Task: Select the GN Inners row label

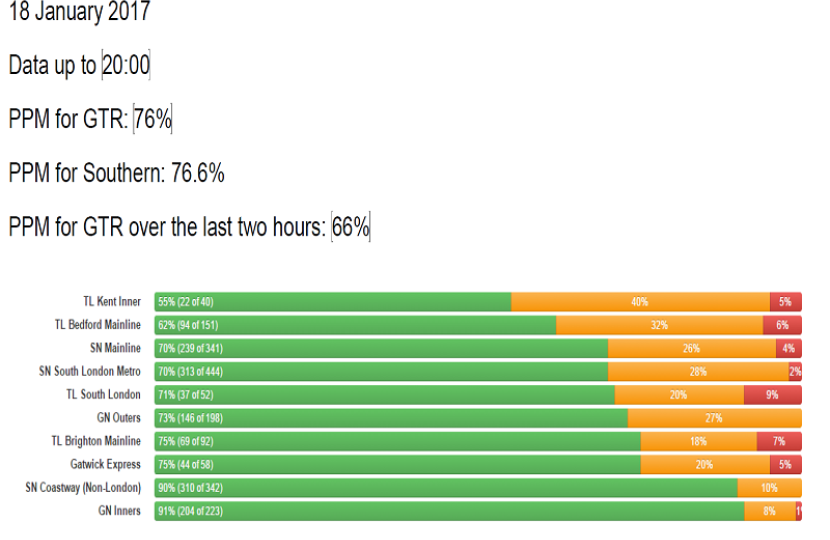Action: click(x=119, y=511)
